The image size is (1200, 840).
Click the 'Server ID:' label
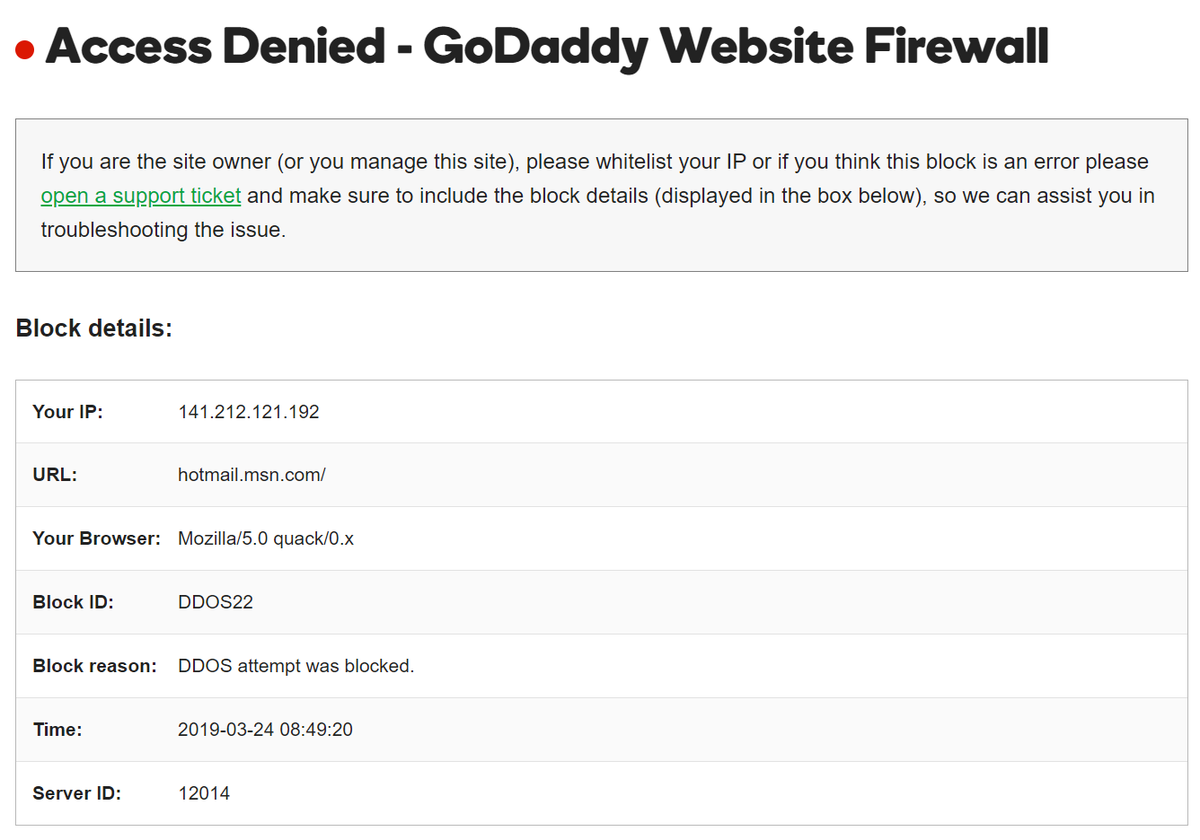coord(76,794)
